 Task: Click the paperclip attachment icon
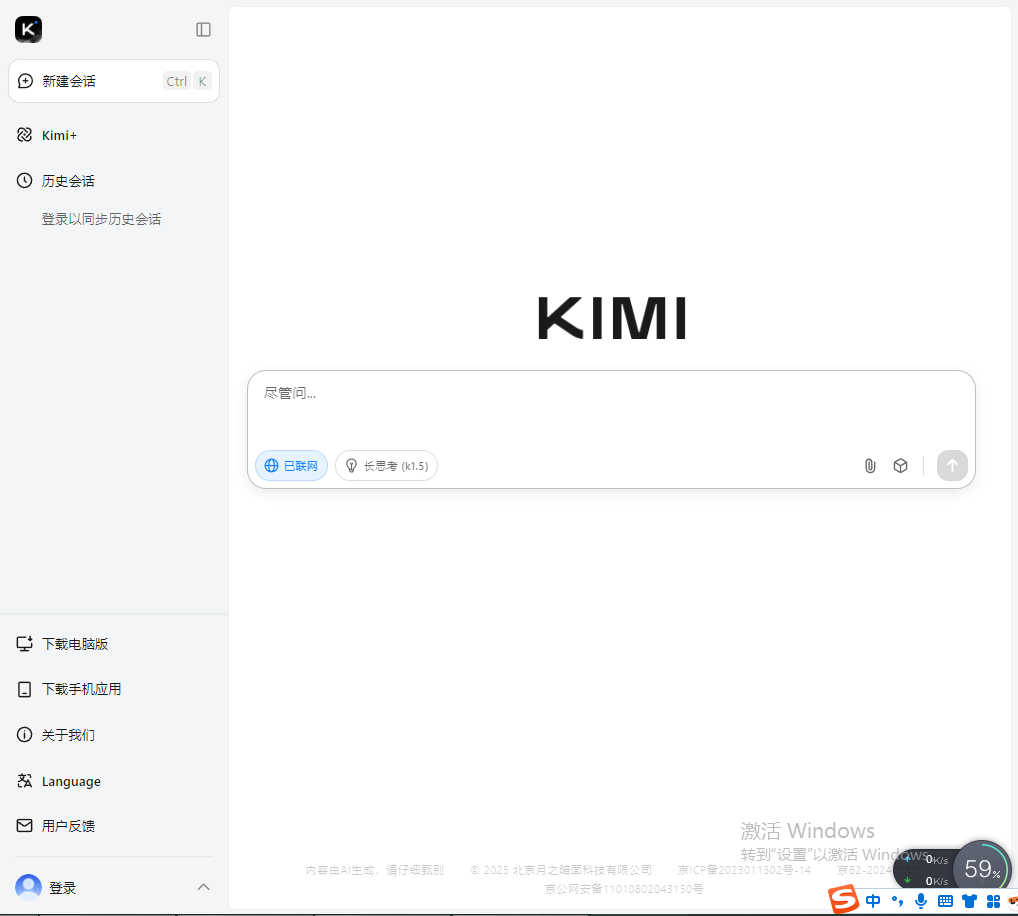click(870, 465)
